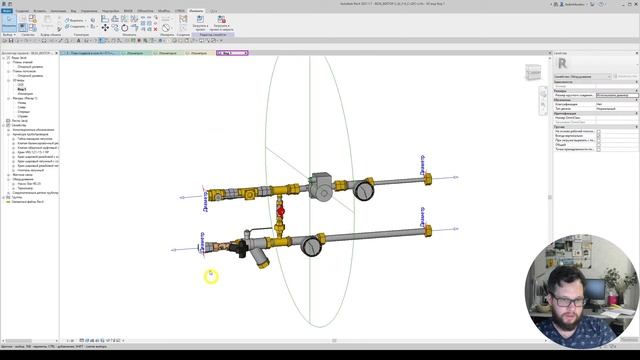The width and height of the screenshot is (640, 360).
Task: Click the Join geometry (Соединить) tool
Action: [x=76, y=26]
